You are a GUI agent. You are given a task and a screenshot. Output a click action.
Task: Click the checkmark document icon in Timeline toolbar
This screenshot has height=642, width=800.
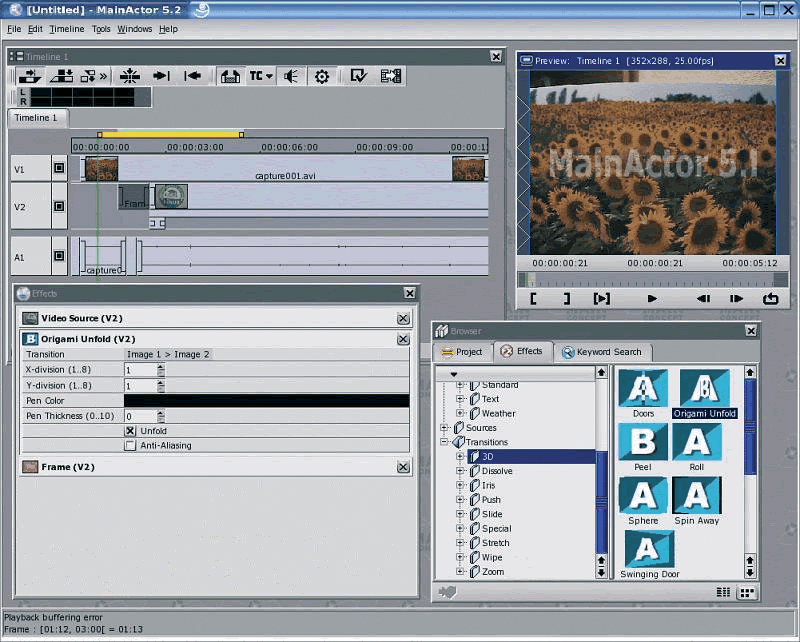point(358,77)
